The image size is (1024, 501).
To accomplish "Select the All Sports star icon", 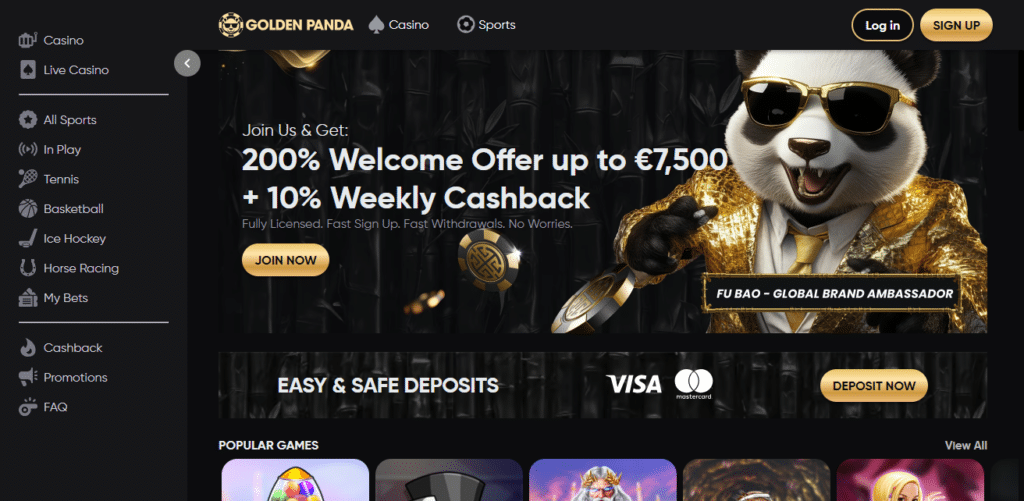I will tap(27, 120).
